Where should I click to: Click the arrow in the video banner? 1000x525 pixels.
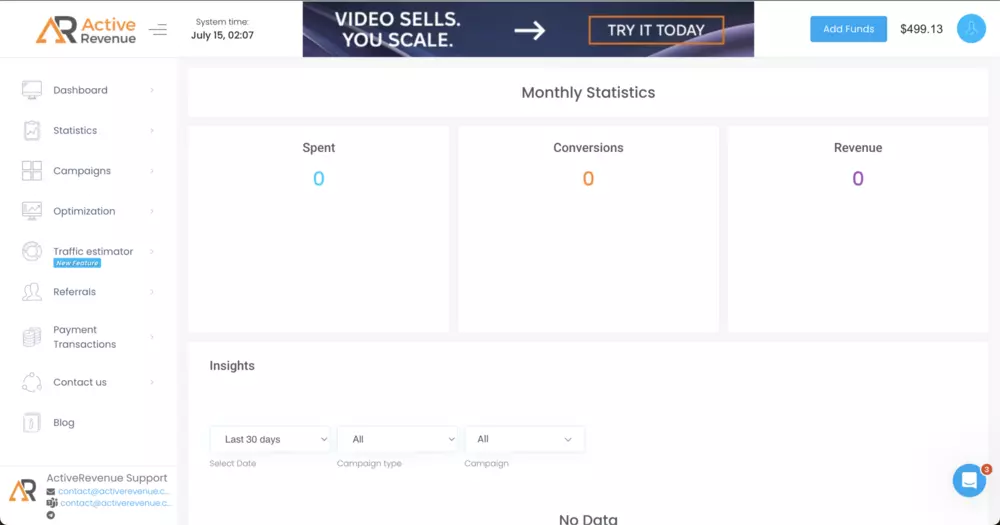tap(529, 30)
